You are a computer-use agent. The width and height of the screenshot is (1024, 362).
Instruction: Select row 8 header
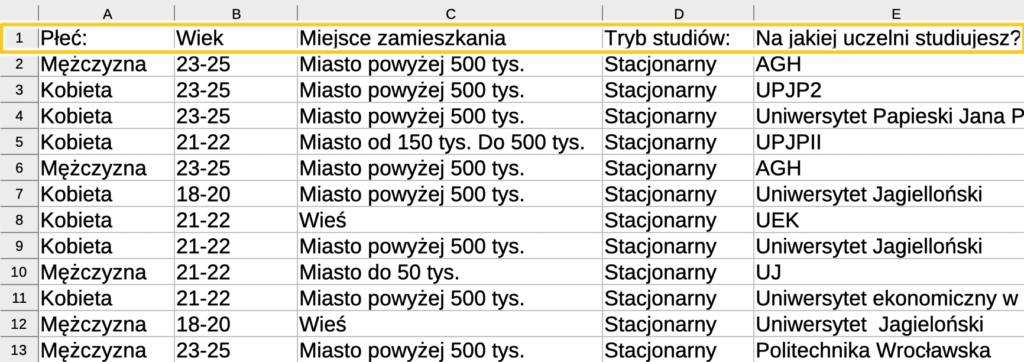(19, 220)
